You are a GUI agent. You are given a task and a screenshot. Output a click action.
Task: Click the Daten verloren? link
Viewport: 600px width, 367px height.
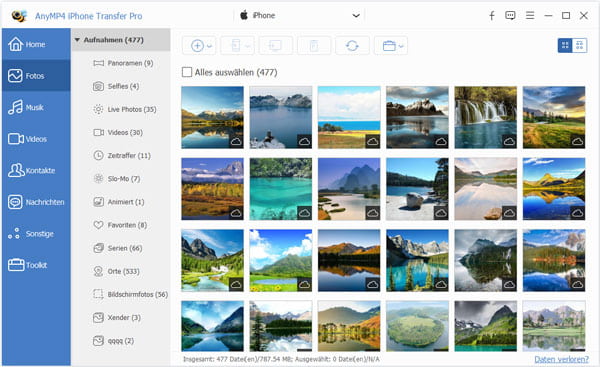point(561,359)
